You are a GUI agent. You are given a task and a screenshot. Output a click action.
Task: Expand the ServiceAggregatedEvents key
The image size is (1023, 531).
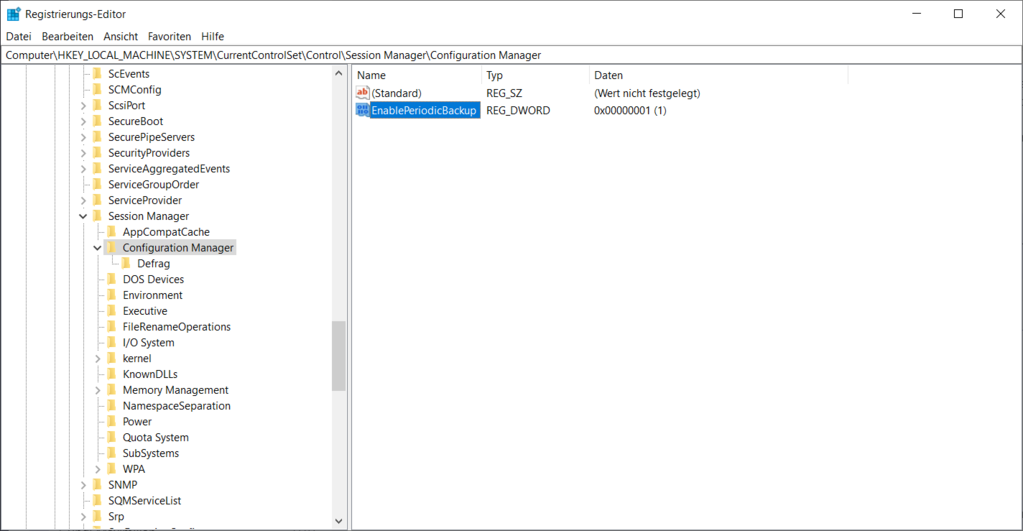coord(83,169)
